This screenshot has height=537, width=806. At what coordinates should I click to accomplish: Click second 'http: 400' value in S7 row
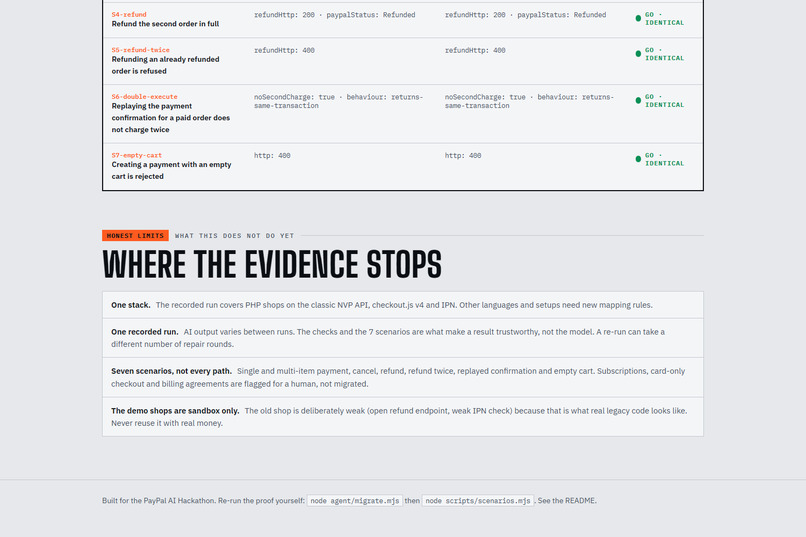tap(463, 156)
